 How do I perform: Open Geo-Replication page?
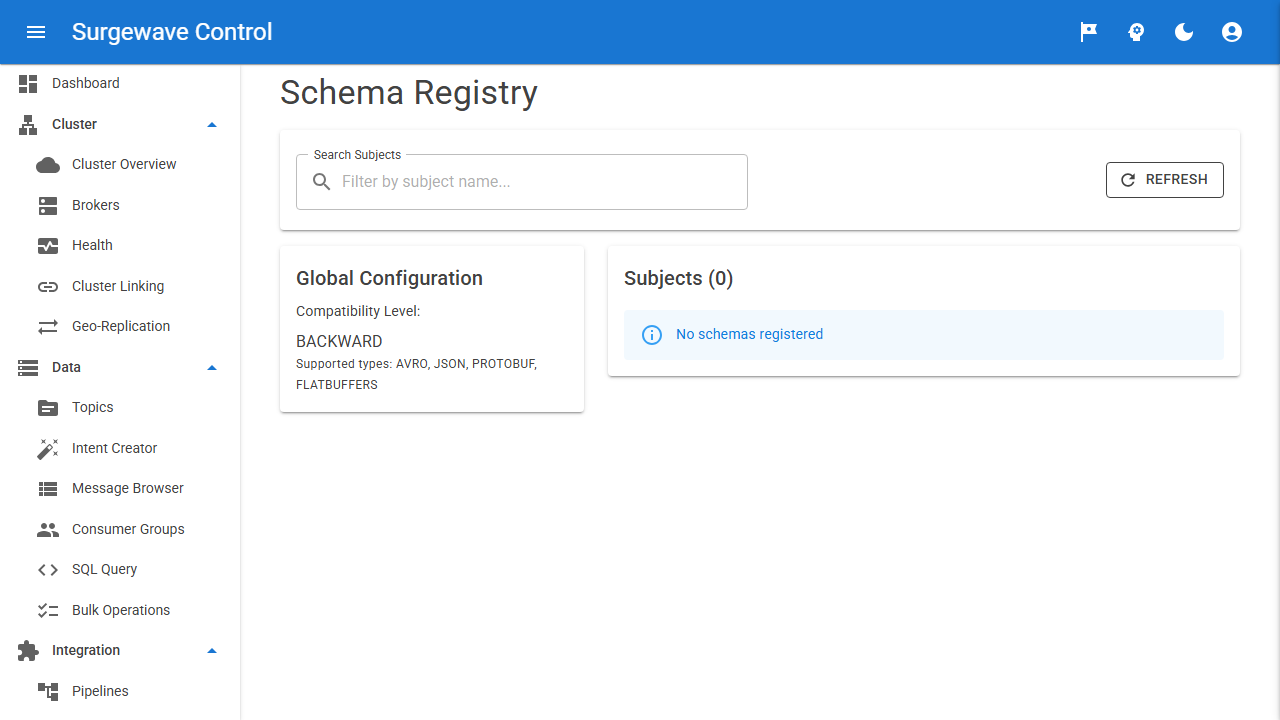pyautogui.click(x=120, y=327)
